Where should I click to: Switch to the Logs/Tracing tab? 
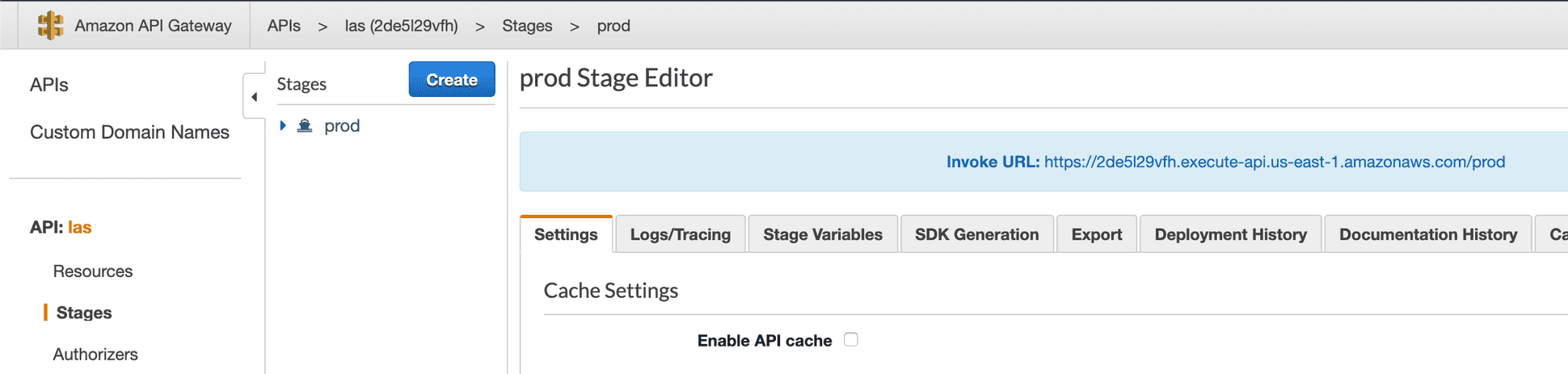[x=680, y=234]
